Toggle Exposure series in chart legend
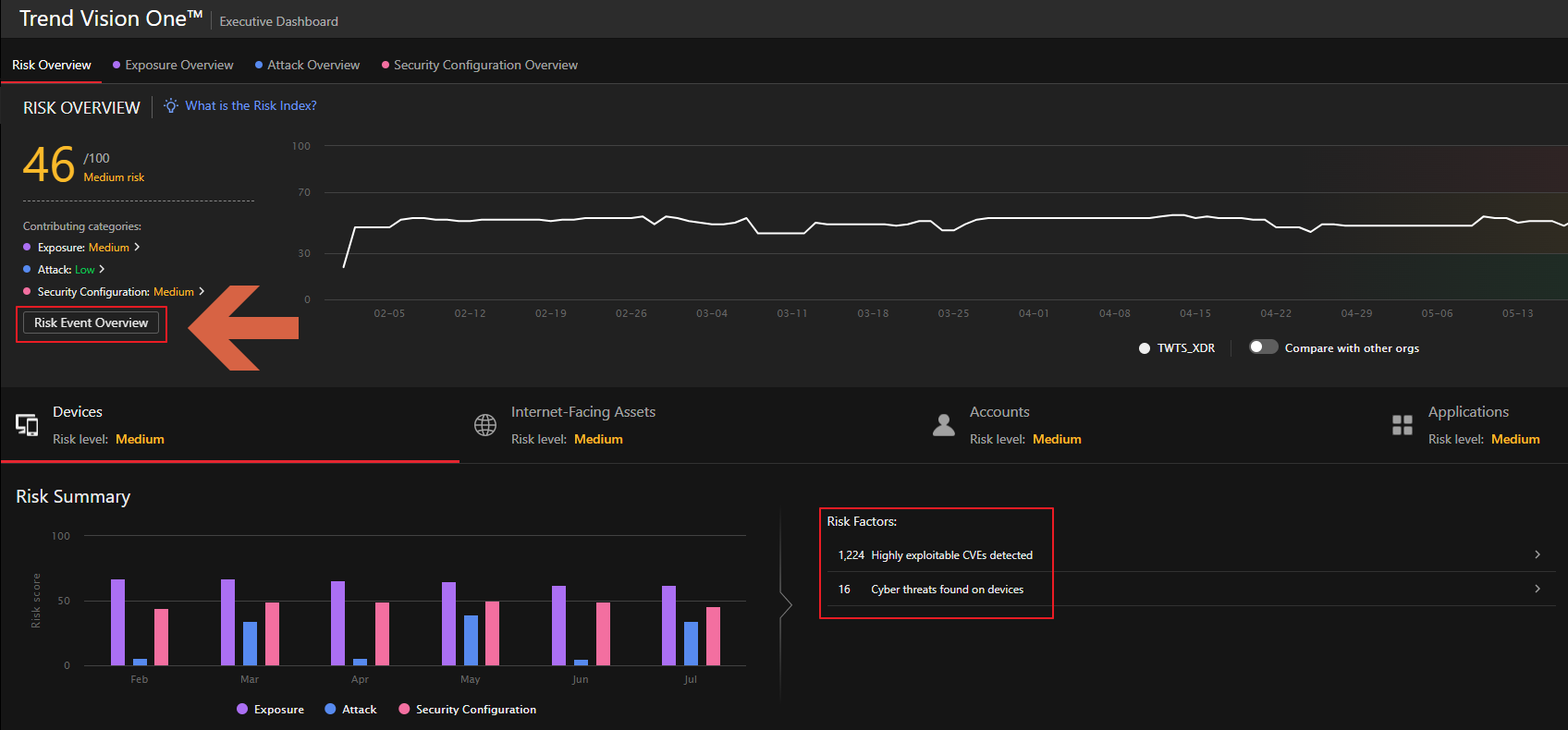This screenshot has width=1568, height=730. coord(270,710)
